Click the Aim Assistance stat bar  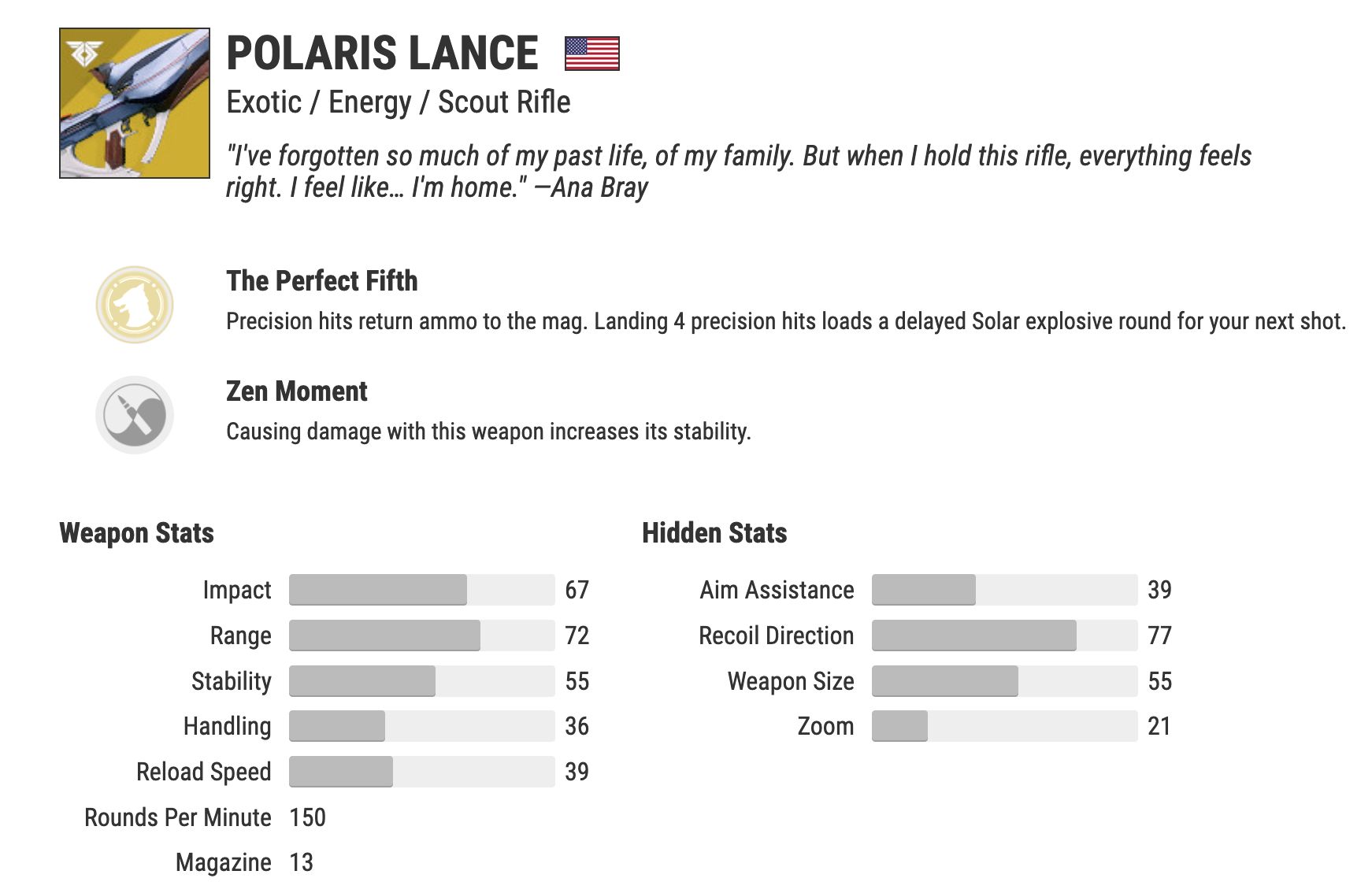coord(1004,590)
